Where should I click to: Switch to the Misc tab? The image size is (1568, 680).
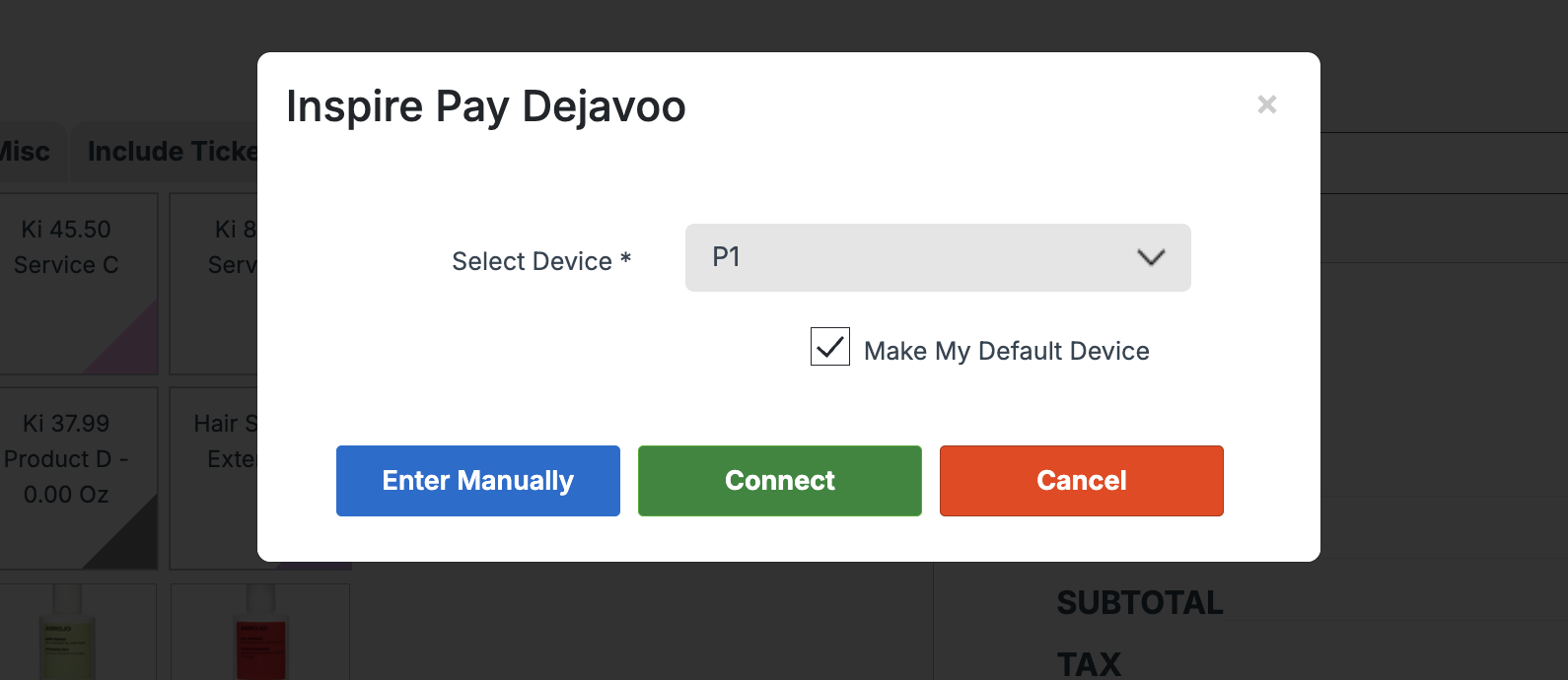26,152
